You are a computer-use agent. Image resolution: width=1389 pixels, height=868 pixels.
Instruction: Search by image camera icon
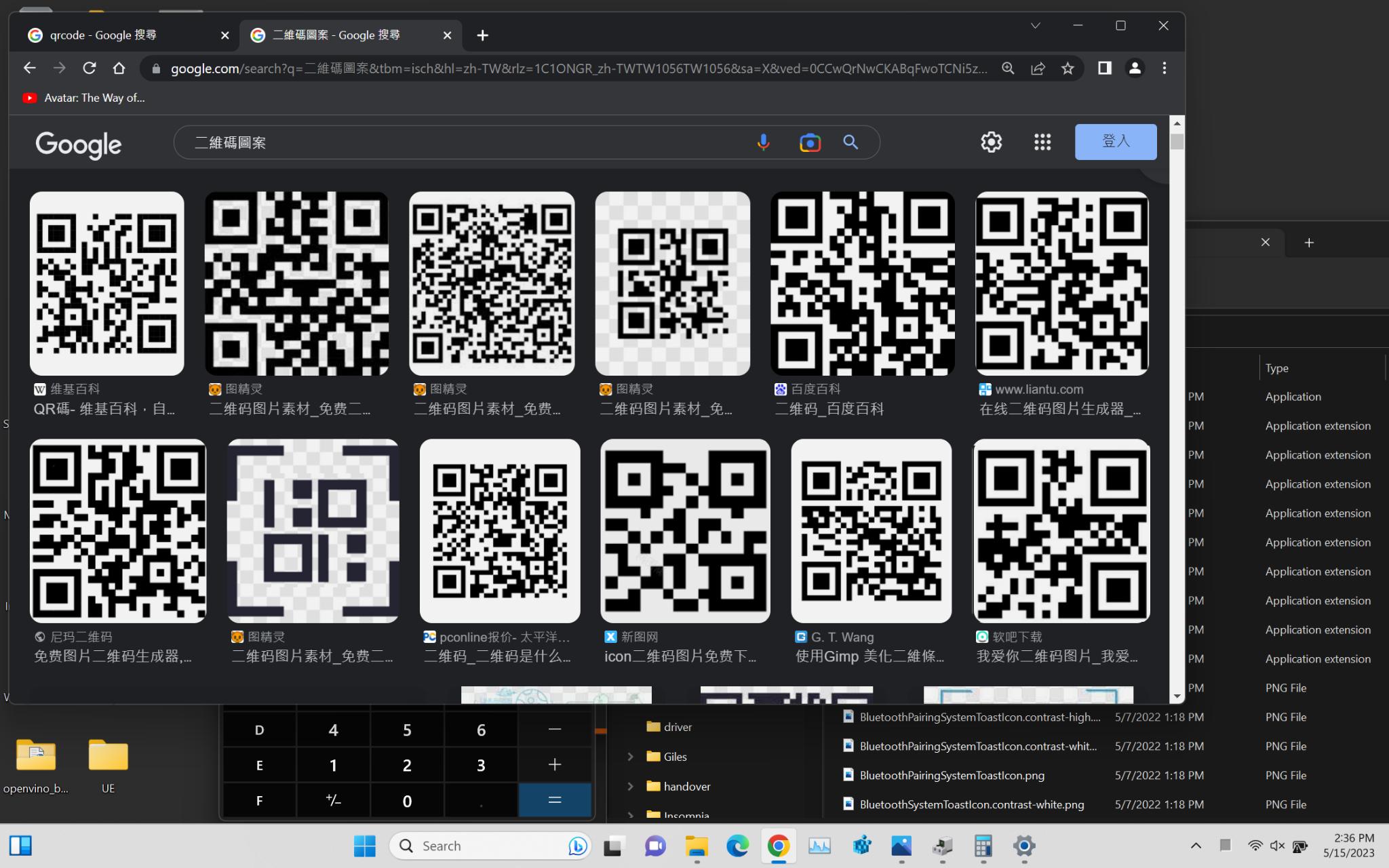(810, 142)
